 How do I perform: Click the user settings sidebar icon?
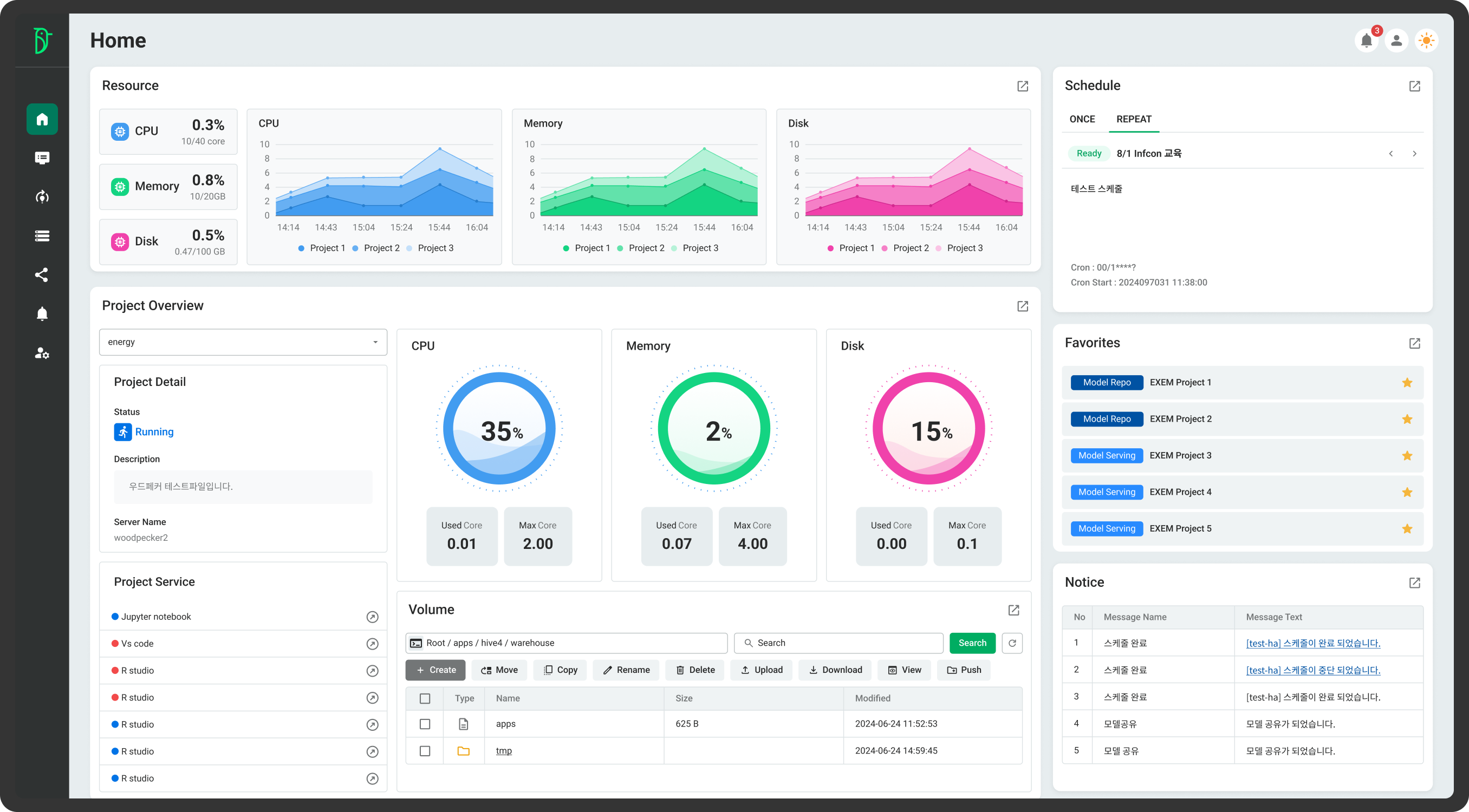pos(42,353)
